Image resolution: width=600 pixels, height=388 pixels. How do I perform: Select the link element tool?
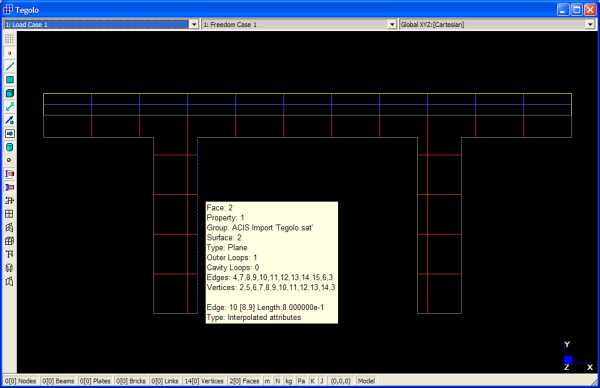[10, 107]
